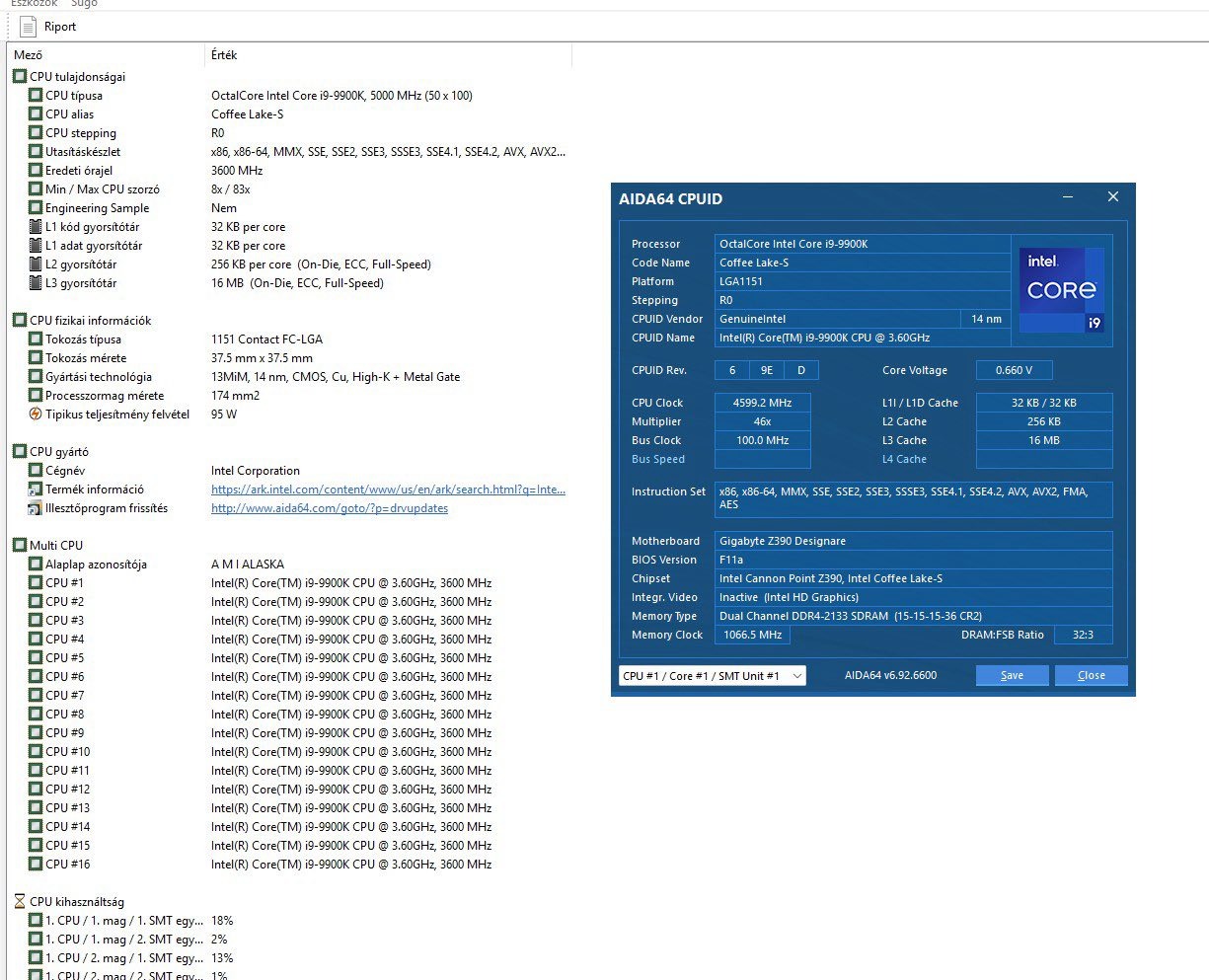1209x980 pixels.
Task: Click the Motherboard value 'Gigabyte Z390 Designare'
Action: [914, 541]
